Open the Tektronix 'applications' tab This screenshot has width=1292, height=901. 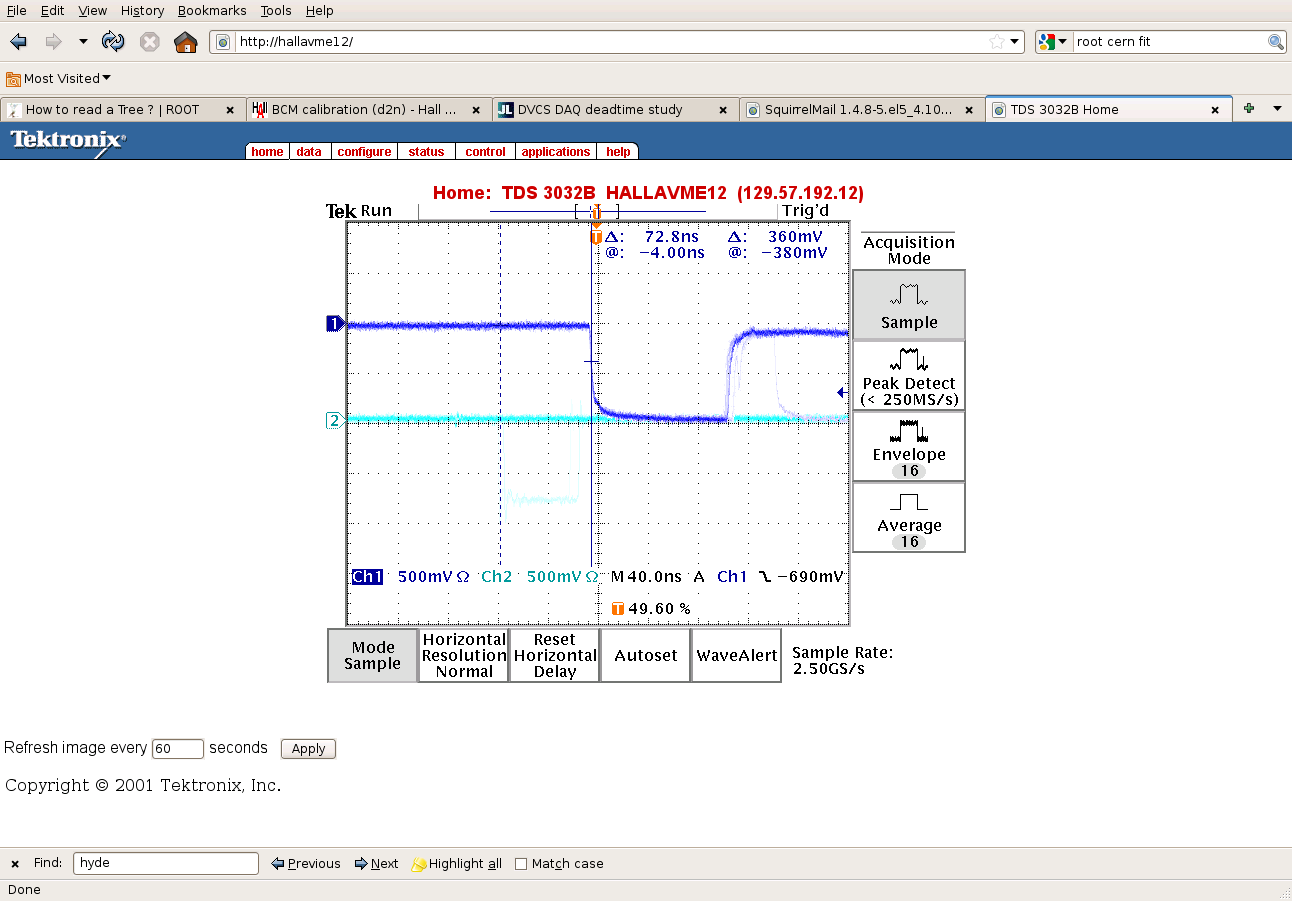tap(556, 151)
